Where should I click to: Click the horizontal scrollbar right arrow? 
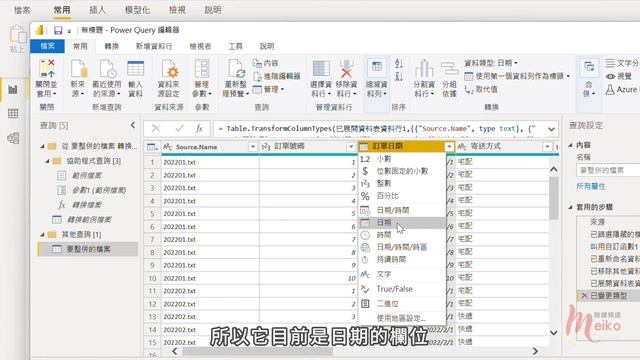point(535,351)
